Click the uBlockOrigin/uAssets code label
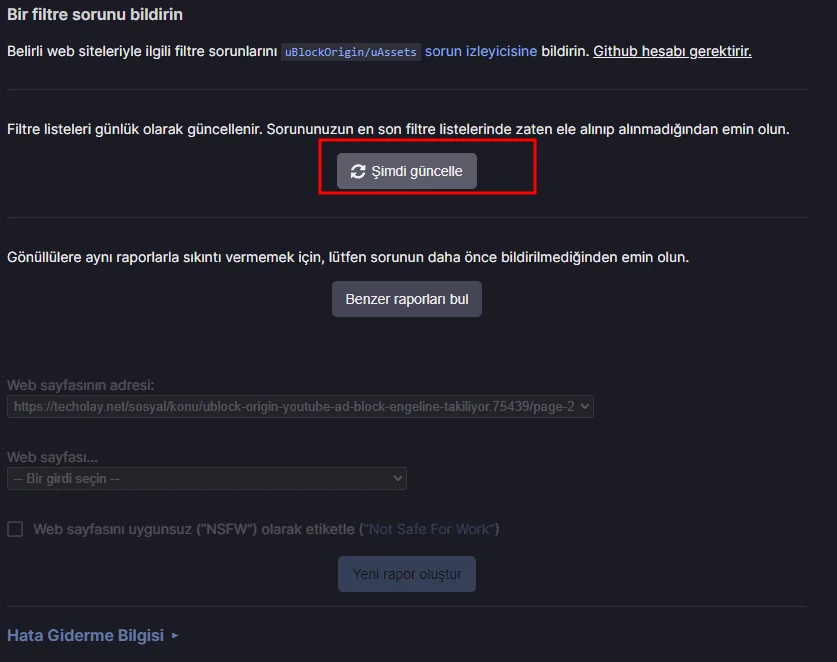837x662 pixels. pyautogui.click(x=351, y=52)
